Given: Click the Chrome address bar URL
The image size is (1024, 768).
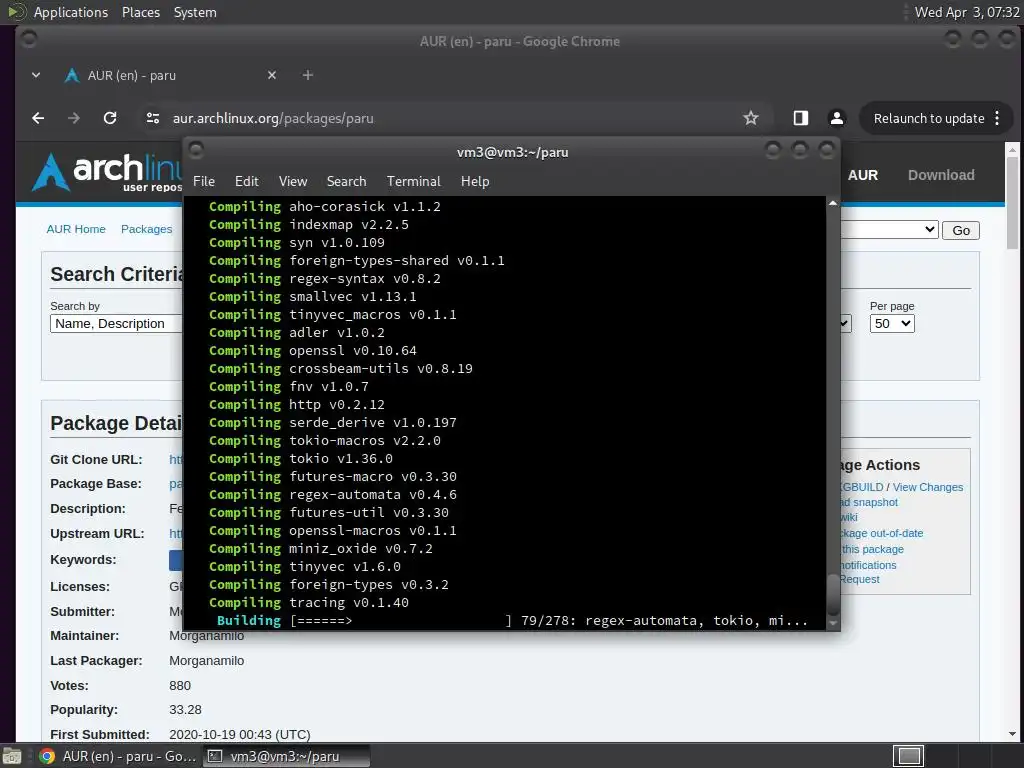Looking at the screenshot, I should [x=273, y=118].
